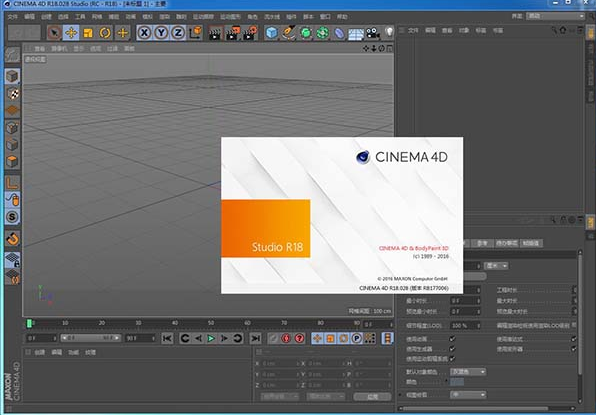This screenshot has height=415, width=596.
Task: Open 文件 menu in main menu bar
Action: [x=13, y=17]
